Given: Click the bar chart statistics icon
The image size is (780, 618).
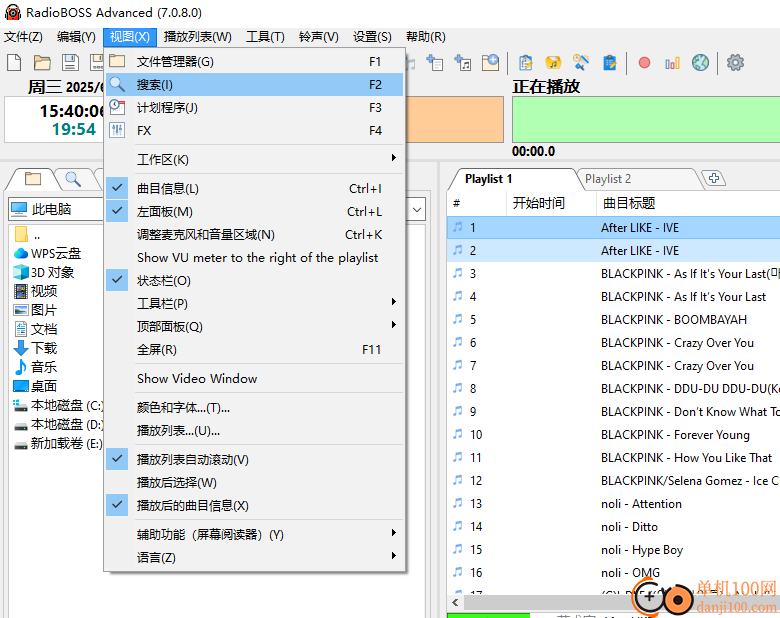Looking at the screenshot, I should [x=672, y=63].
